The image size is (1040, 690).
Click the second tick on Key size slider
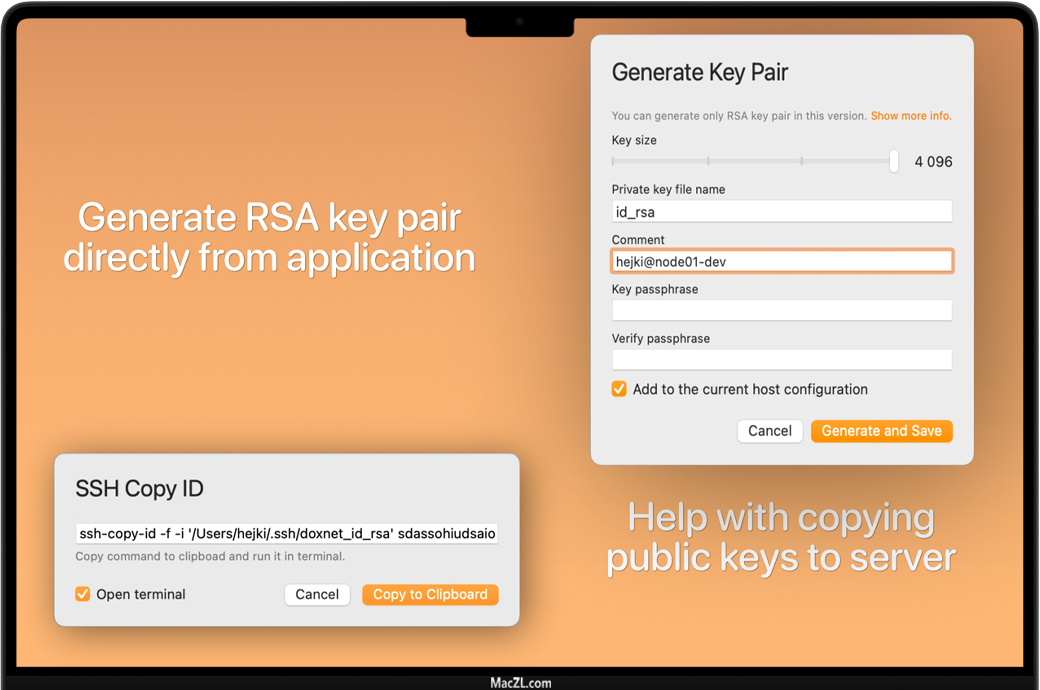(708, 161)
